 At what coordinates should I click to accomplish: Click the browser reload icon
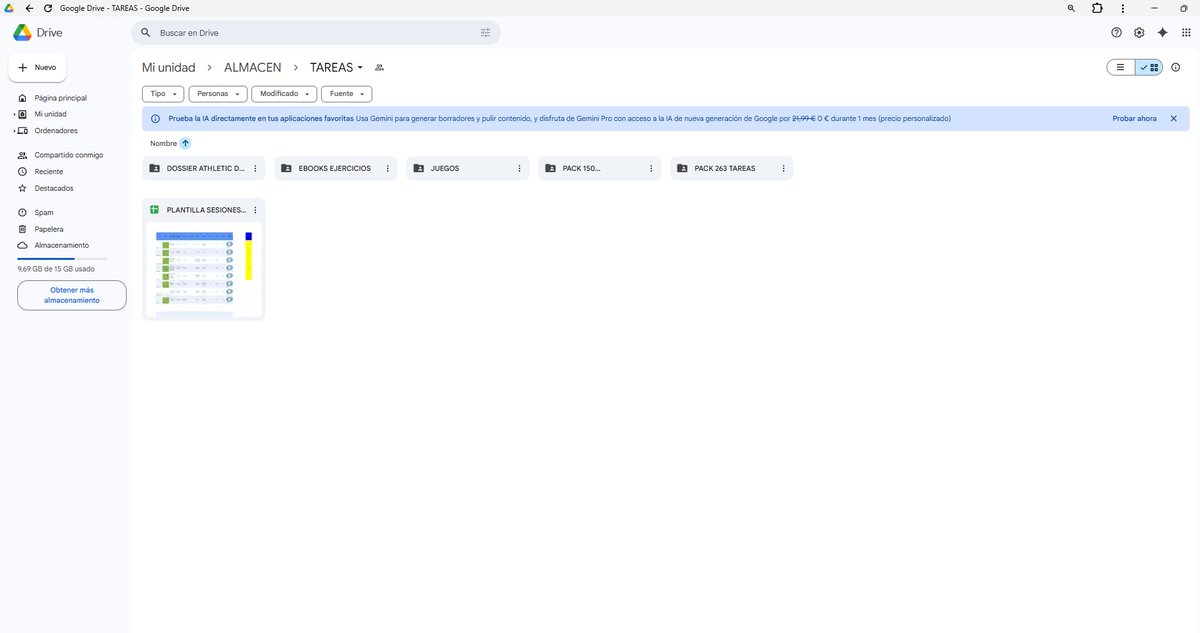pos(48,7)
